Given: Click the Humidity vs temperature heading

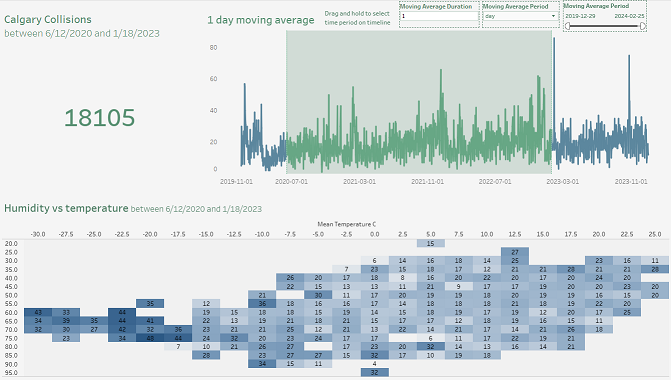Looking at the screenshot, I should tap(66, 208).
